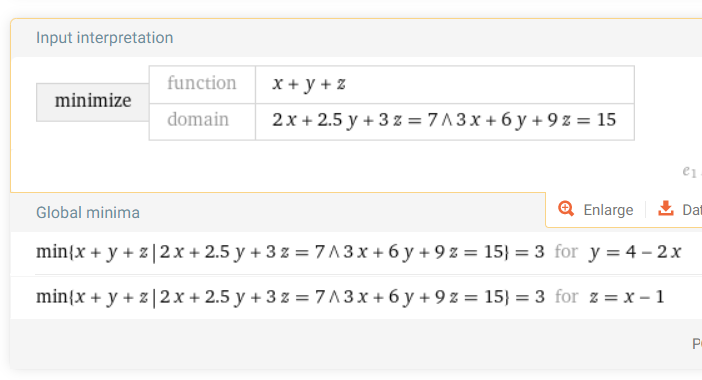Viewport: 702px width, 380px height.
Task: Click the second global minimum result row
Action: pos(358,297)
